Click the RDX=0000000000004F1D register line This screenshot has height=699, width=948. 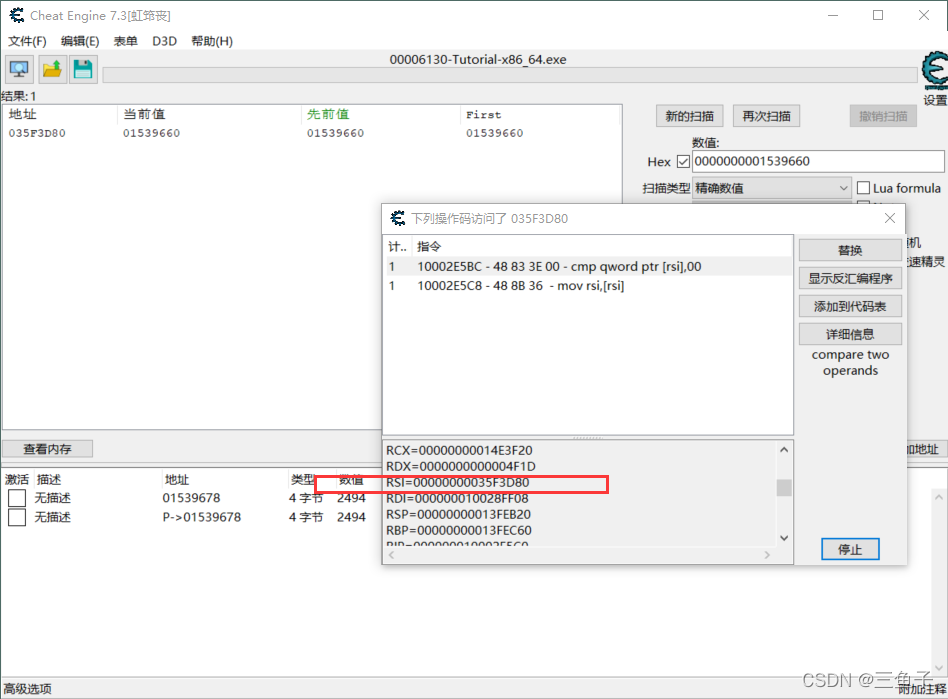[461, 466]
